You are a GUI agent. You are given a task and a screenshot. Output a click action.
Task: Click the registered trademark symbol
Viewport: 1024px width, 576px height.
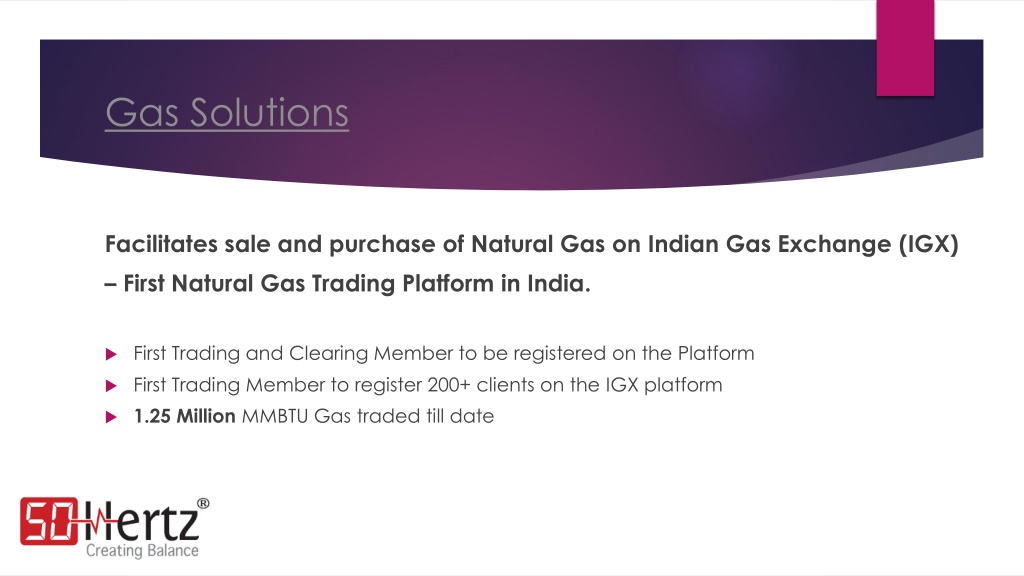(203, 503)
